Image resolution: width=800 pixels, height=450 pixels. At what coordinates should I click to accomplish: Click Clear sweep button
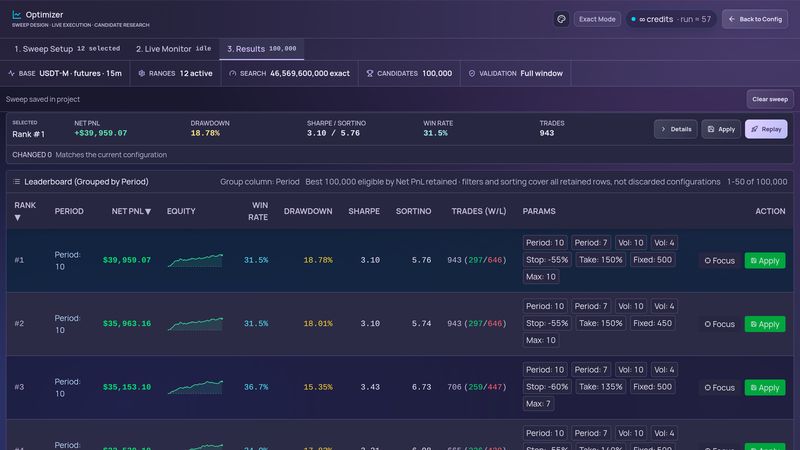click(770, 99)
